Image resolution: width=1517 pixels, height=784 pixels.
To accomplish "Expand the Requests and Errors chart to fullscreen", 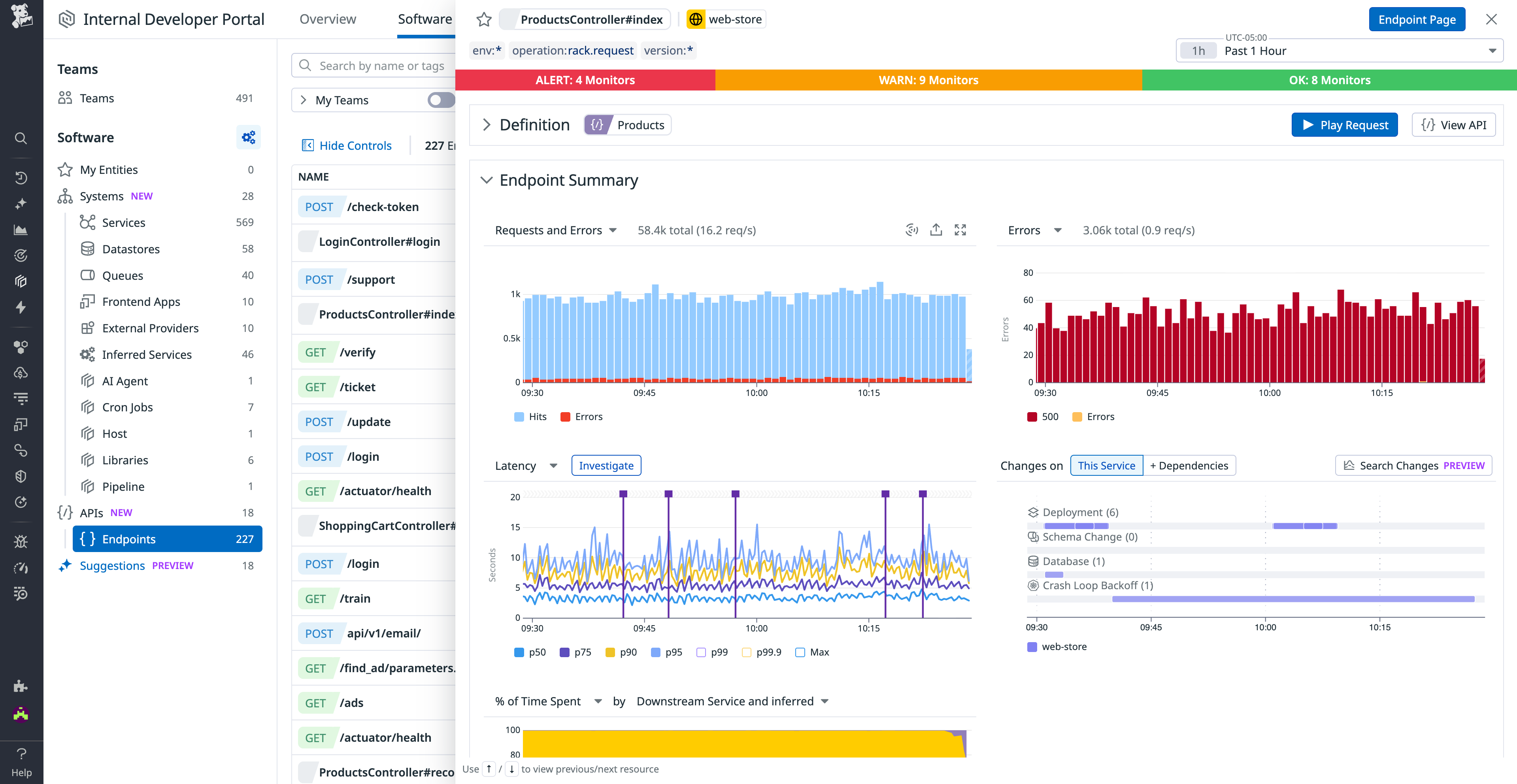I will (960, 230).
